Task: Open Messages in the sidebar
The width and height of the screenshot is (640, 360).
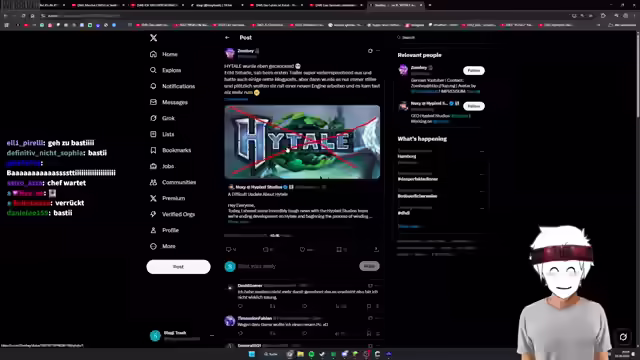Action: pyautogui.click(x=169, y=102)
